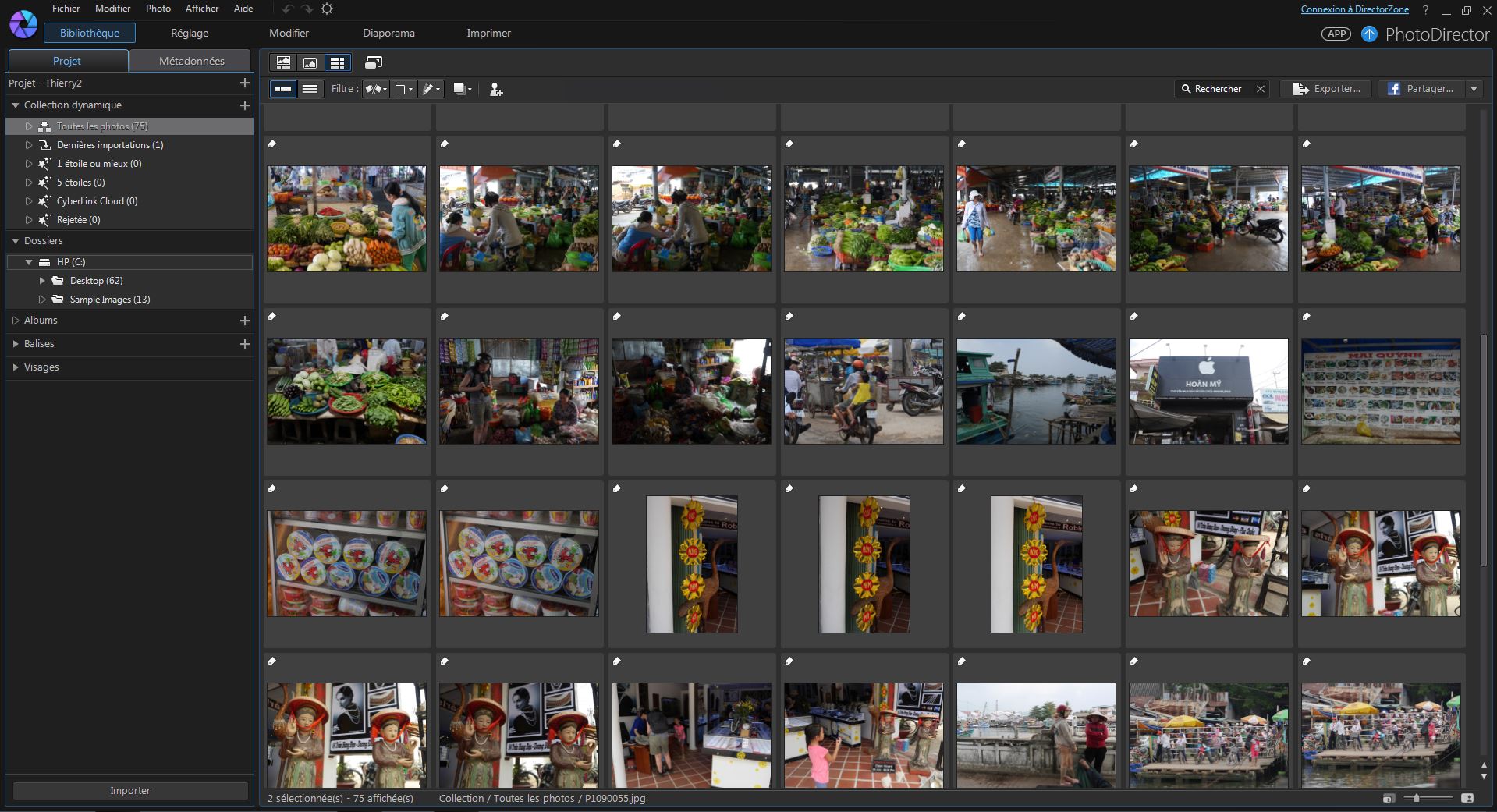Click the Exporter button
The width and height of the screenshot is (1497, 812).
click(1325, 89)
